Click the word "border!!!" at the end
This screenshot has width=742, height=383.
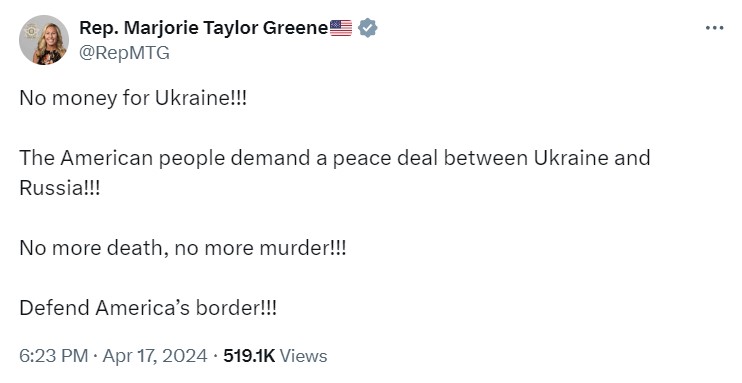coord(236,308)
